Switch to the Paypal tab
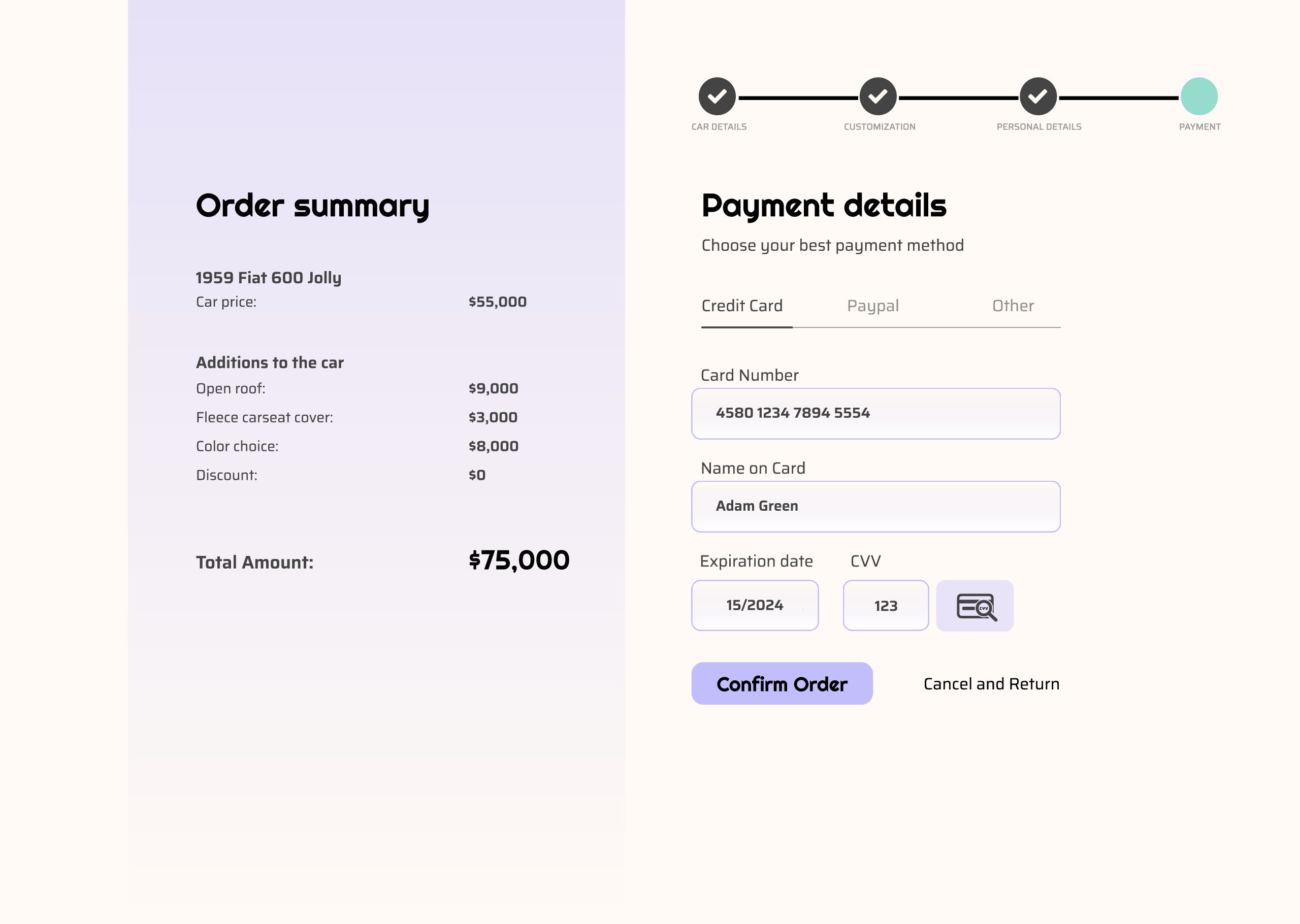 point(873,306)
